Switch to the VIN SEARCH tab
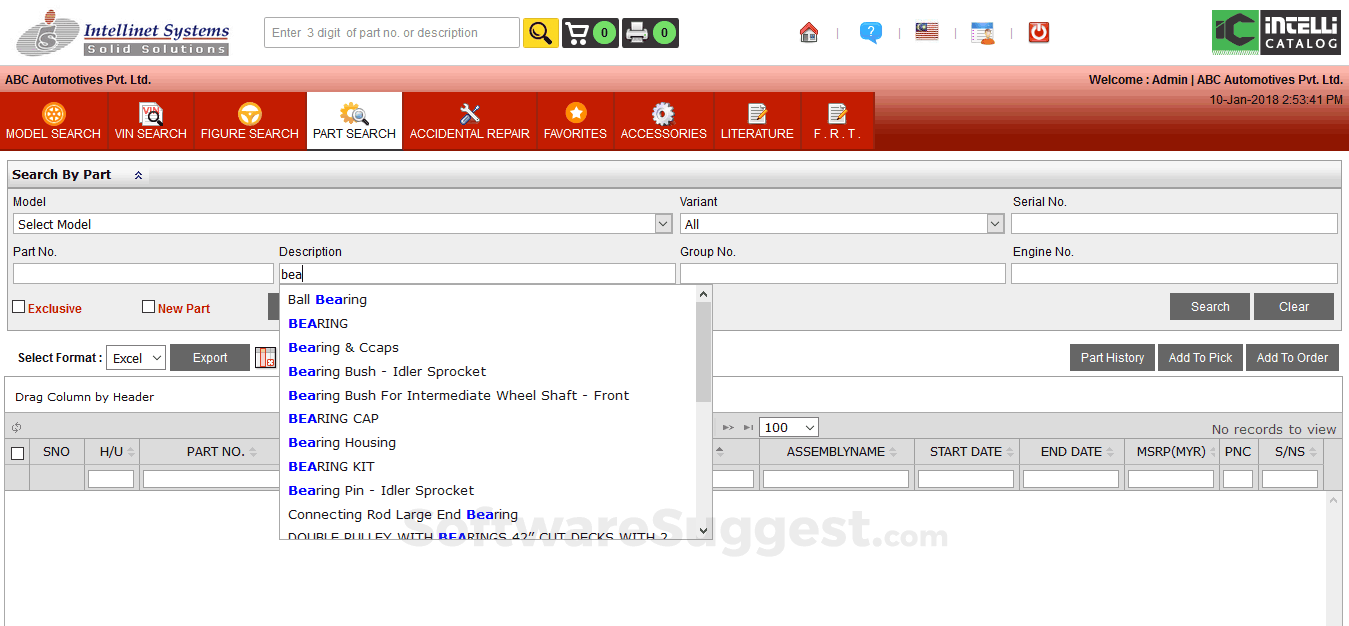The height and width of the screenshot is (626, 1349). [x=151, y=121]
